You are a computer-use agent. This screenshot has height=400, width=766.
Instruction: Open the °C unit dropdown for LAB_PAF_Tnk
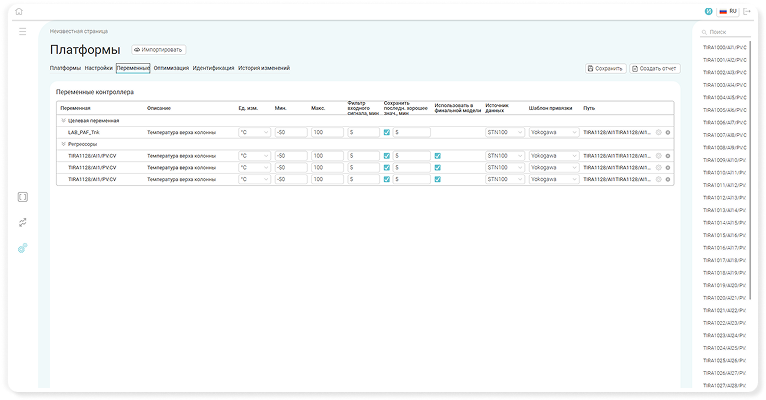click(x=254, y=132)
